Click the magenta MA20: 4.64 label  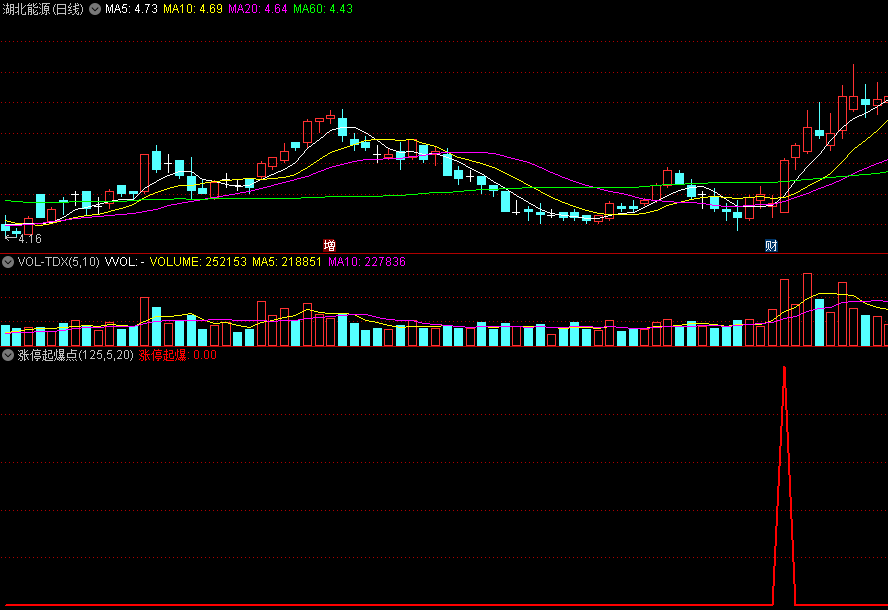tap(258, 9)
